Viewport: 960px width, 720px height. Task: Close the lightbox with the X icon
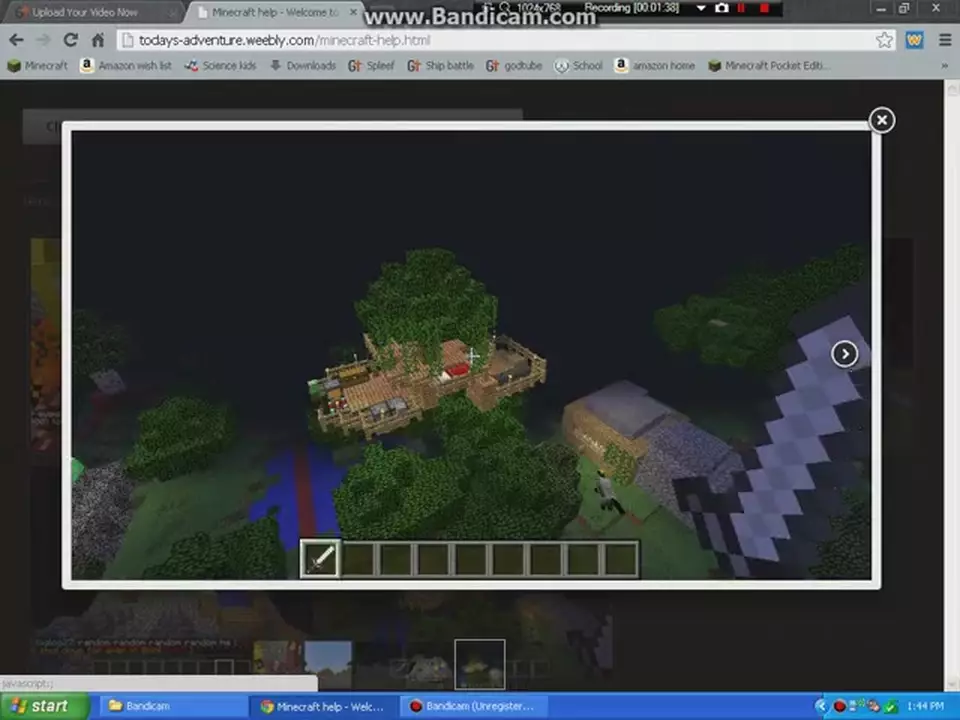(882, 120)
